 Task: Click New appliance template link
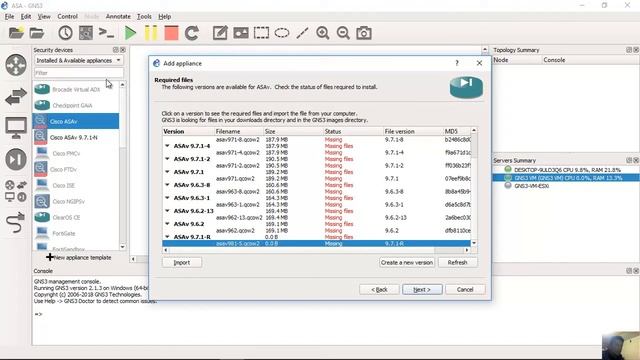coord(78,258)
